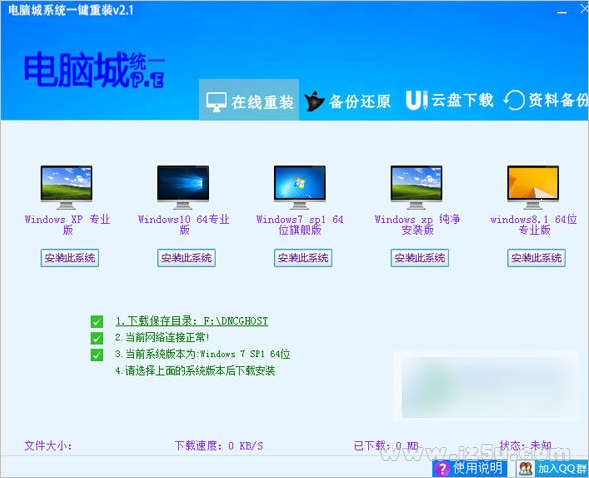Open the 云盘下载 tab

(449, 100)
